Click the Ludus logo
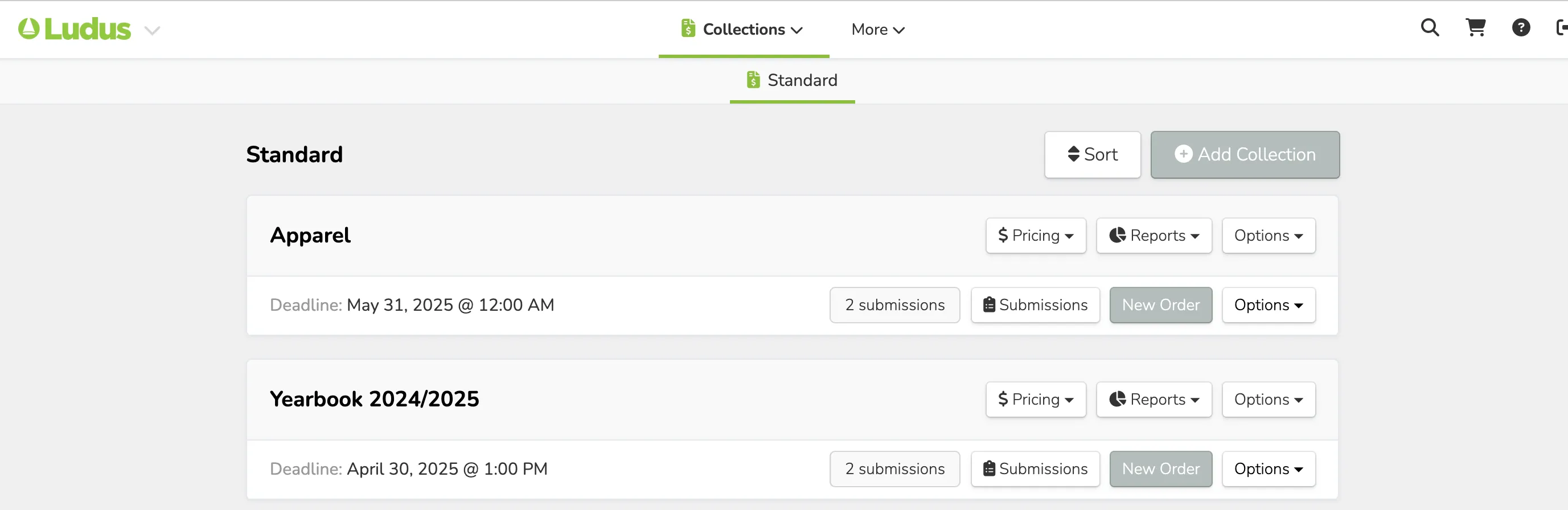Image resolution: width=1568 pixels, height=510 pixels. pos(74,28)
